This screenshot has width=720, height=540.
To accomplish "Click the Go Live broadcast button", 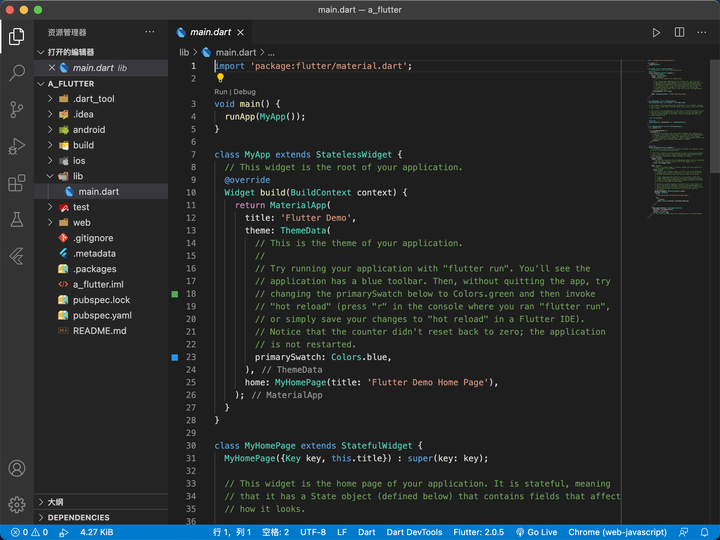I will [x=536, y=532].
